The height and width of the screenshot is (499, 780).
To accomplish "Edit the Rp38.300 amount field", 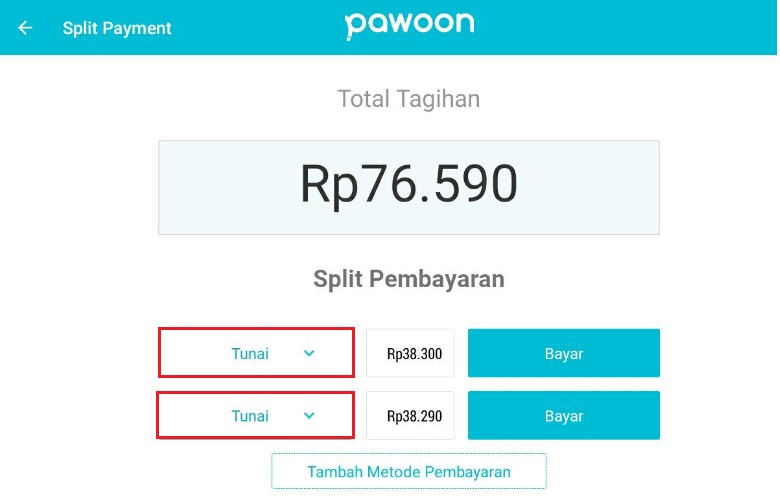I will point(410,353).
